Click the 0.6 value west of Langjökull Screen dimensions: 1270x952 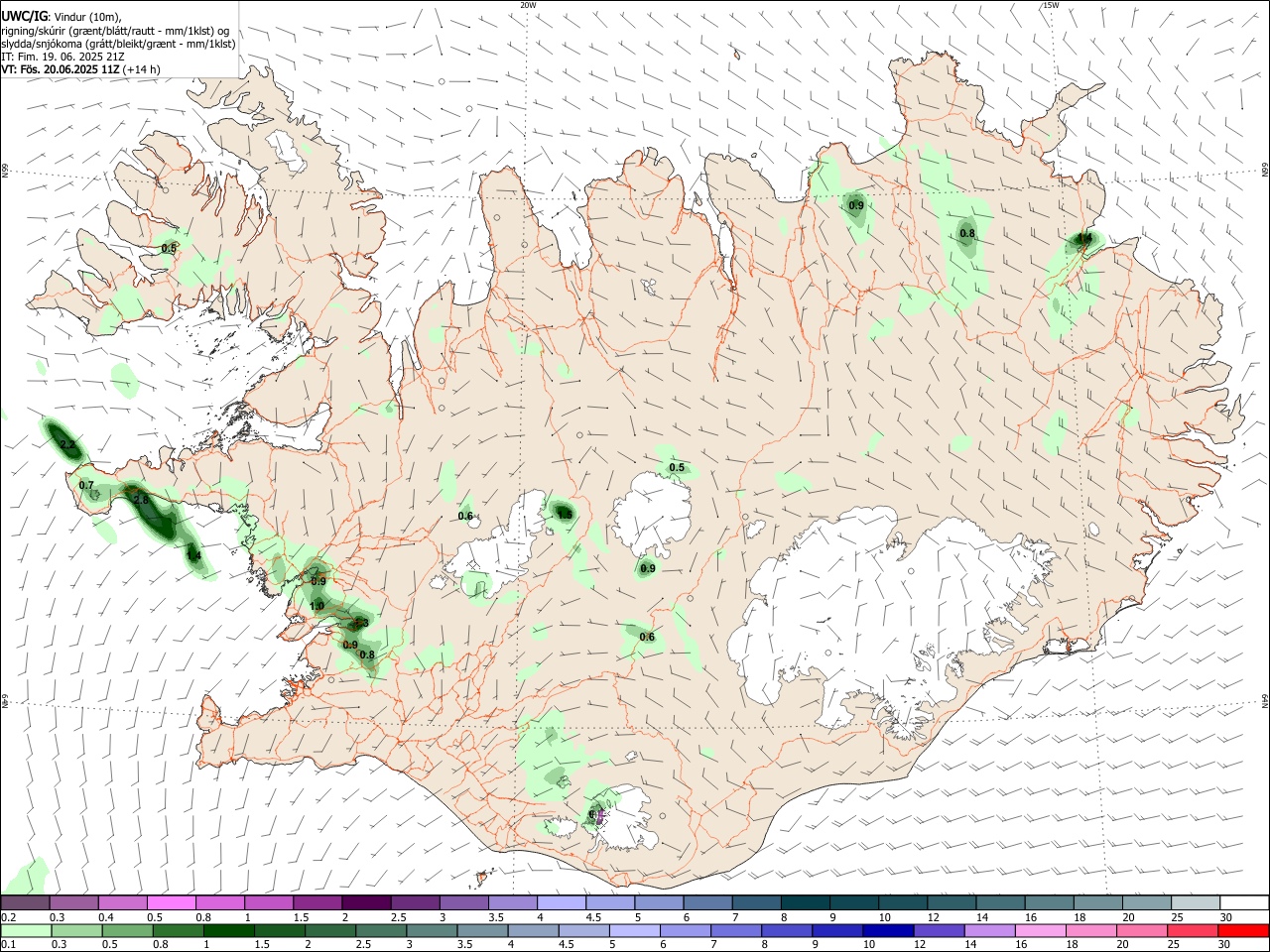(465, 516)
